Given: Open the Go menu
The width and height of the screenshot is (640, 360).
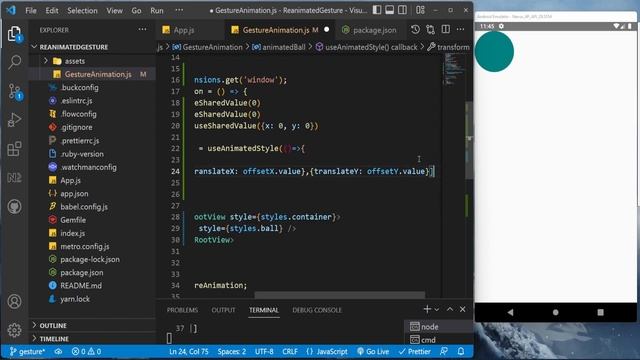Looking at the screenshot, I should click(136, 11).
